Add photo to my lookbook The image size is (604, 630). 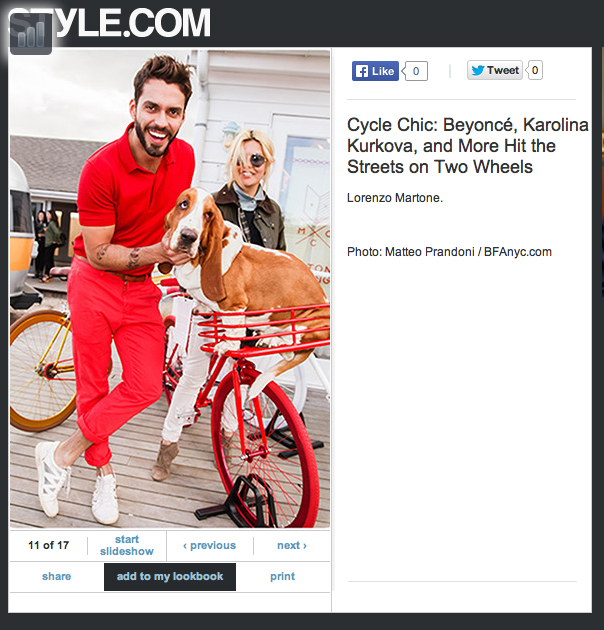[x=170, y=577]
